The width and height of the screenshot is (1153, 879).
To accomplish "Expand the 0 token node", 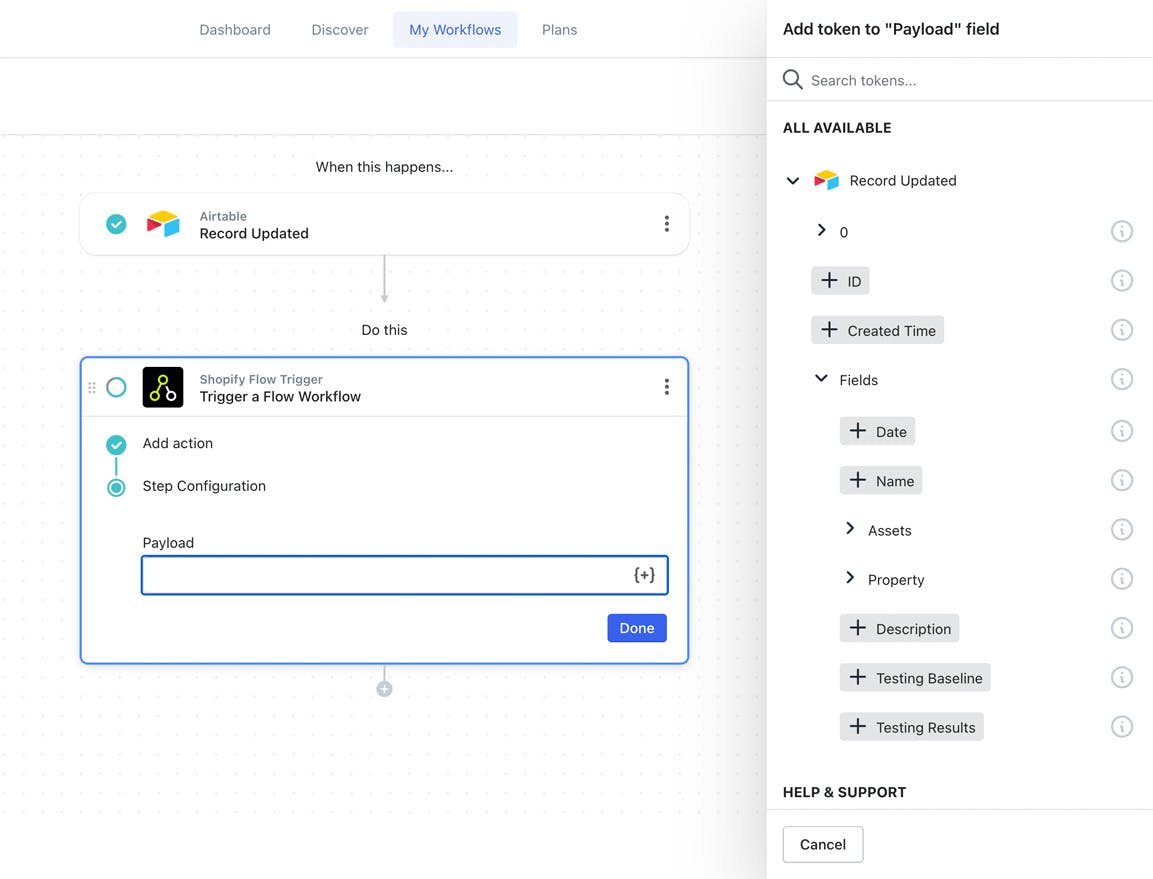I will tap(821, 230).
